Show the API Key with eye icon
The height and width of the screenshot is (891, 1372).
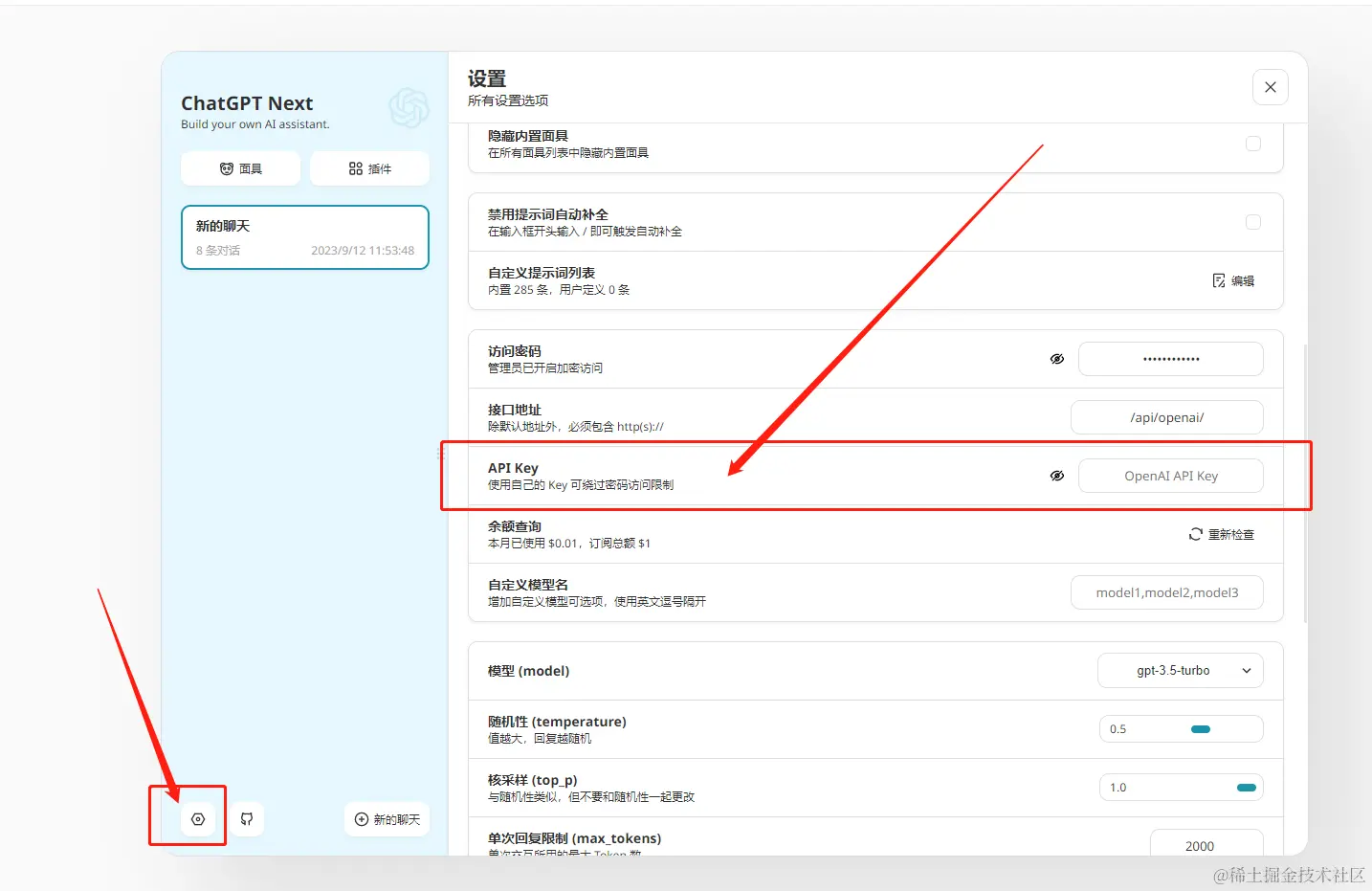[1057, 476]
